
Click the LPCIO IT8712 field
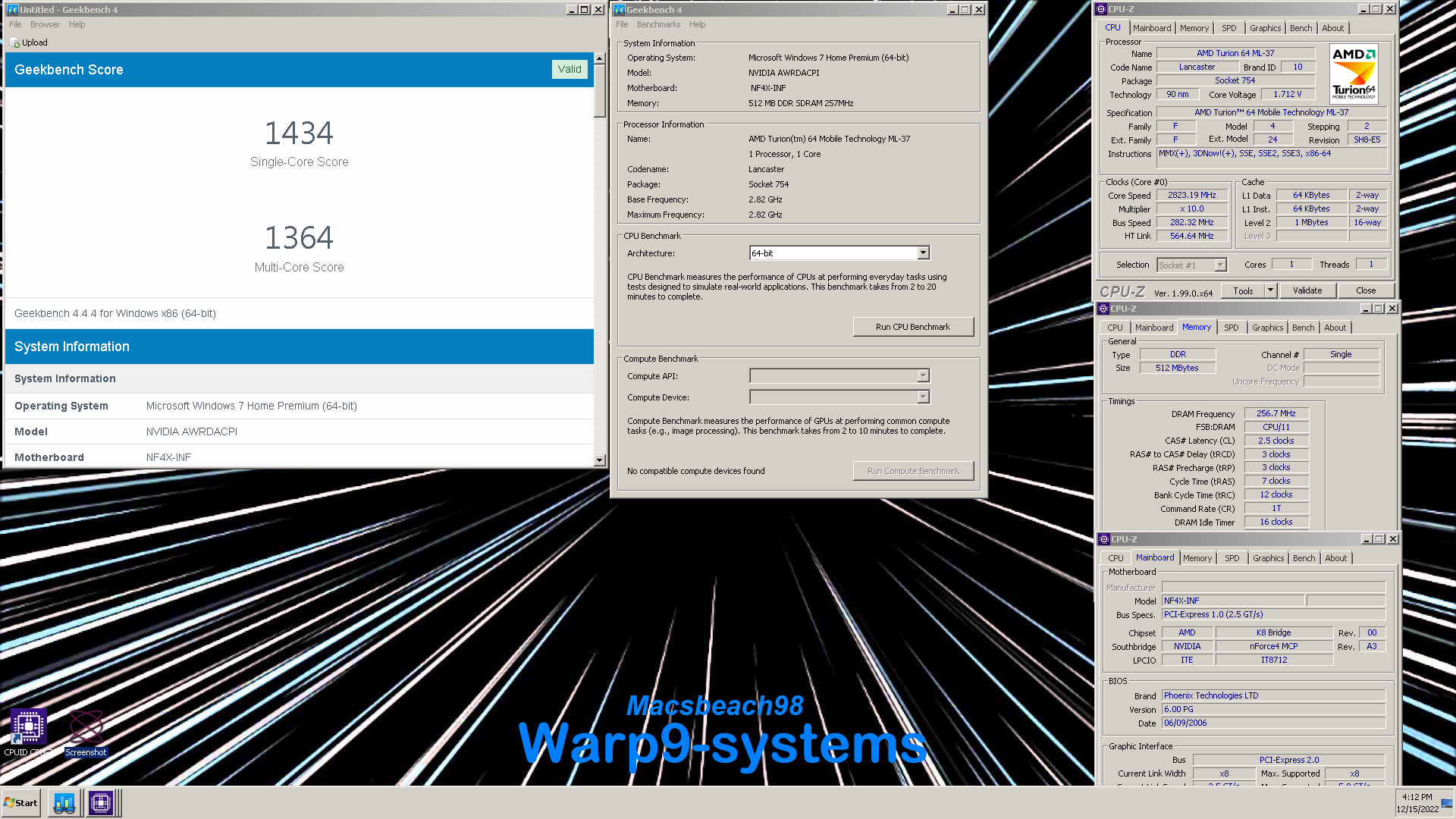pyautogui.click(x=1274, y=660)
